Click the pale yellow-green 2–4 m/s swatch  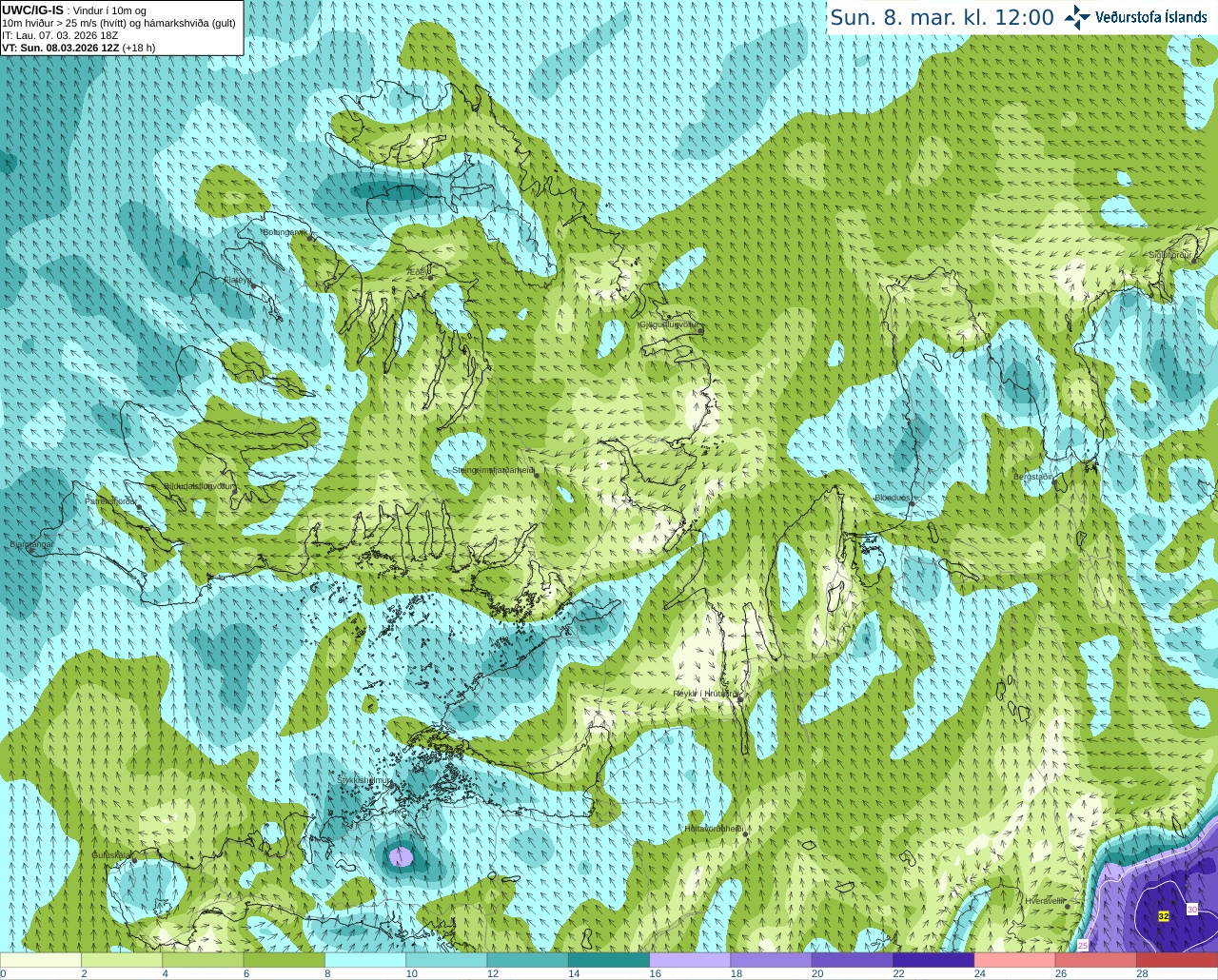pyautogui.click(x=122, y=960)
